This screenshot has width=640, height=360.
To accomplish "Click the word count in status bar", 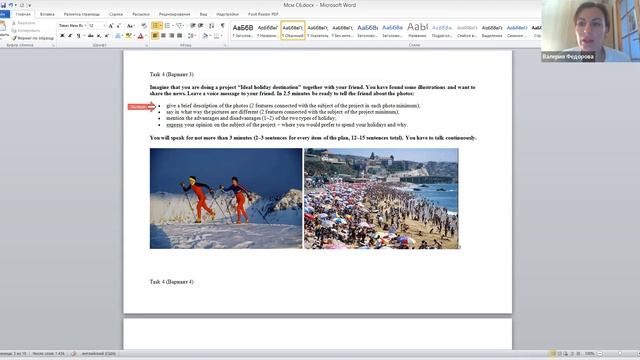I will tap(49, 353).
